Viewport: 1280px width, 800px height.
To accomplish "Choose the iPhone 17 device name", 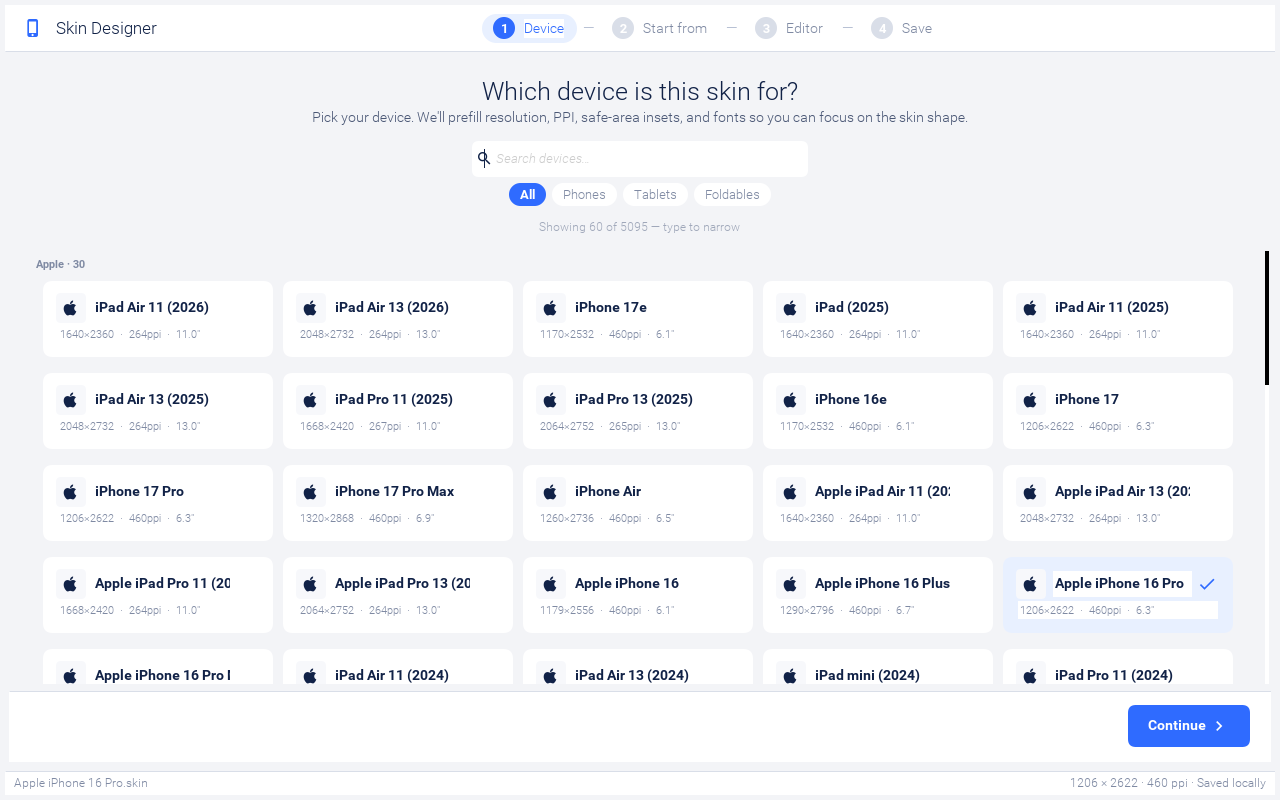I will pyautogui.click(x=1087, y=399).
